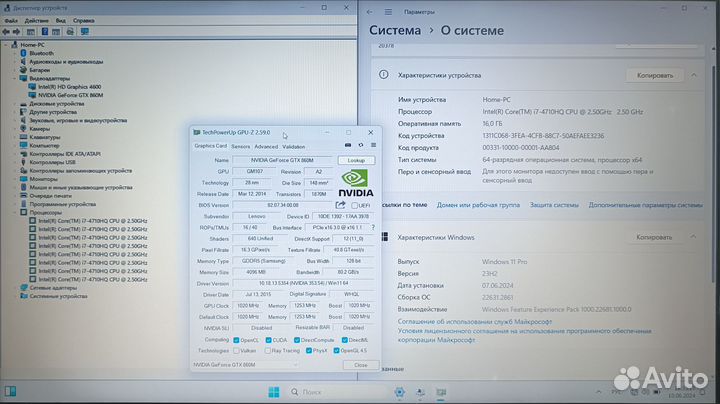Screen dimensions: 720x404
Task: Click the Forward arrow in Device Manager toolbar
Action: click(x=17, y=32)
